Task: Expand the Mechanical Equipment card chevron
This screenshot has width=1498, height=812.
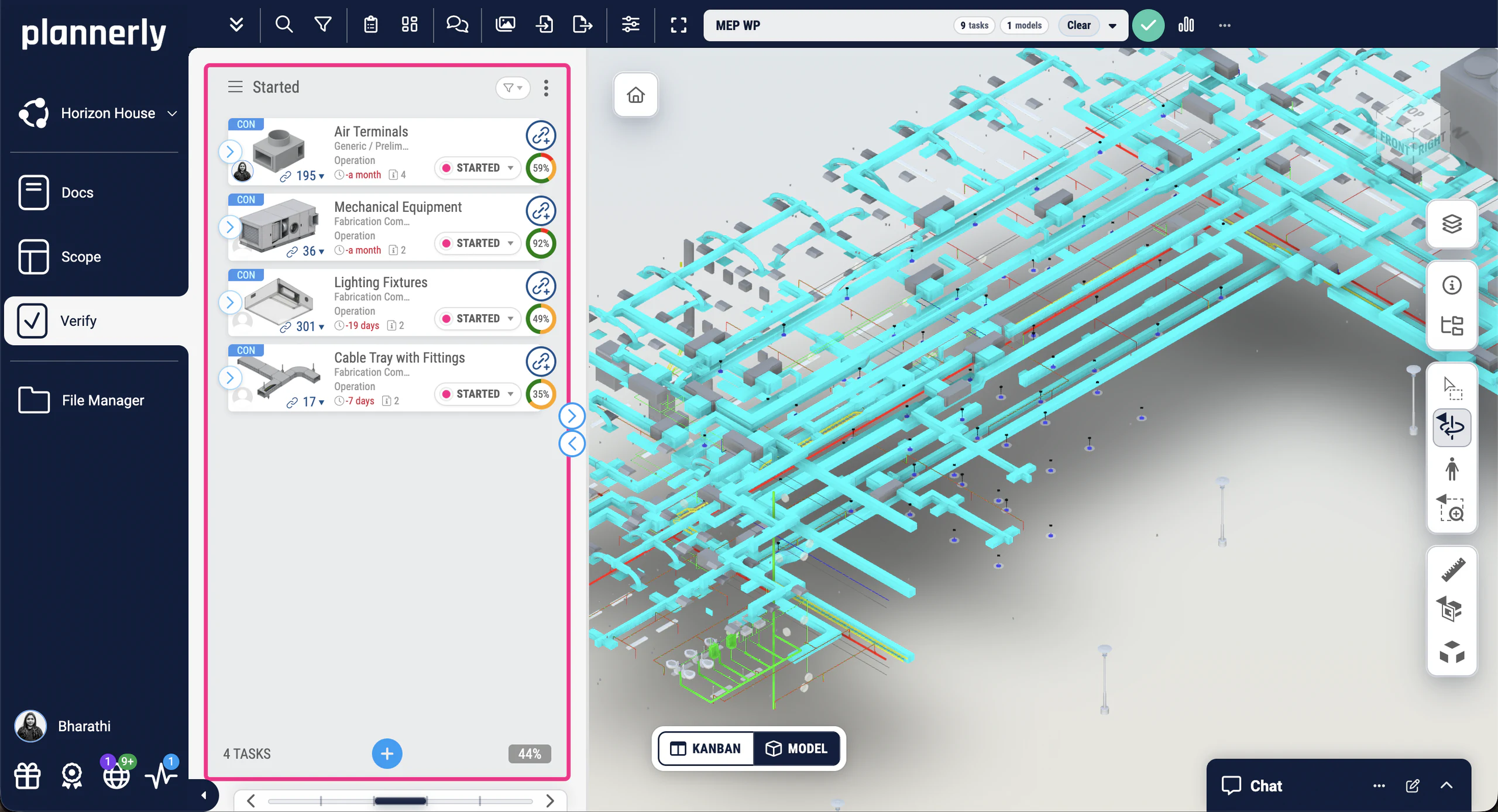Action: tap(230, 227)
